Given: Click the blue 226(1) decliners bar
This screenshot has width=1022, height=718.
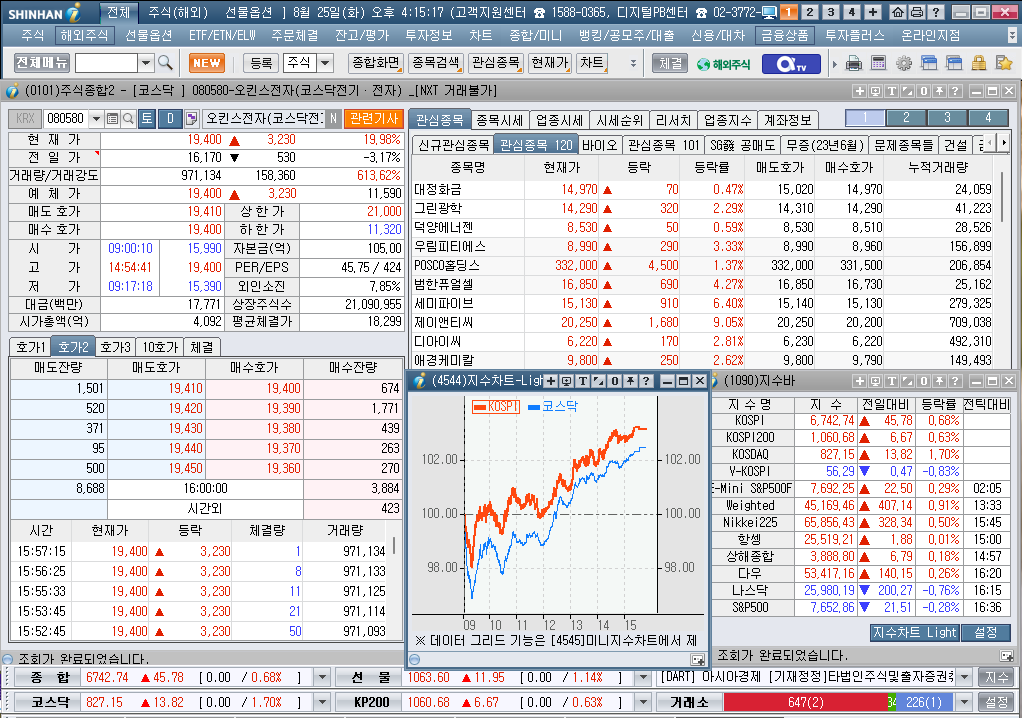Looking at the screenshot, I should pos(924,702).
